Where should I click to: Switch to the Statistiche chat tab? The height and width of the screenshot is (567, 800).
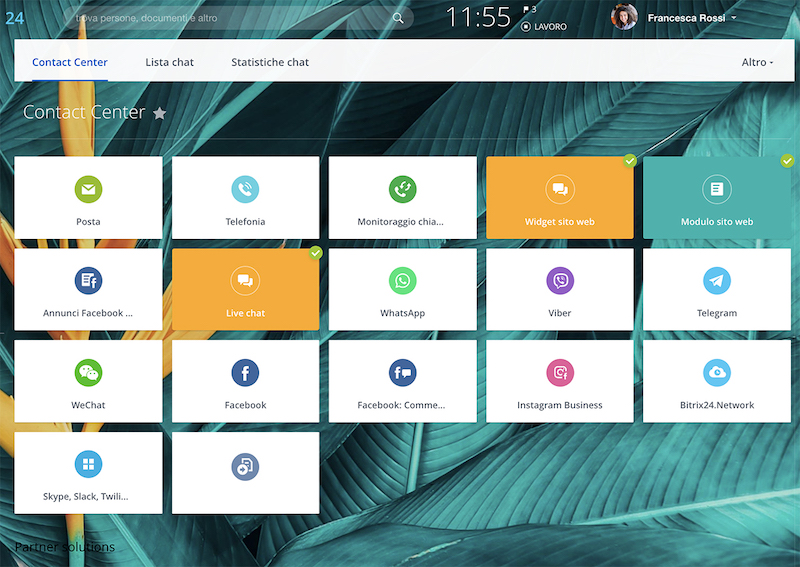pos(270,62)
